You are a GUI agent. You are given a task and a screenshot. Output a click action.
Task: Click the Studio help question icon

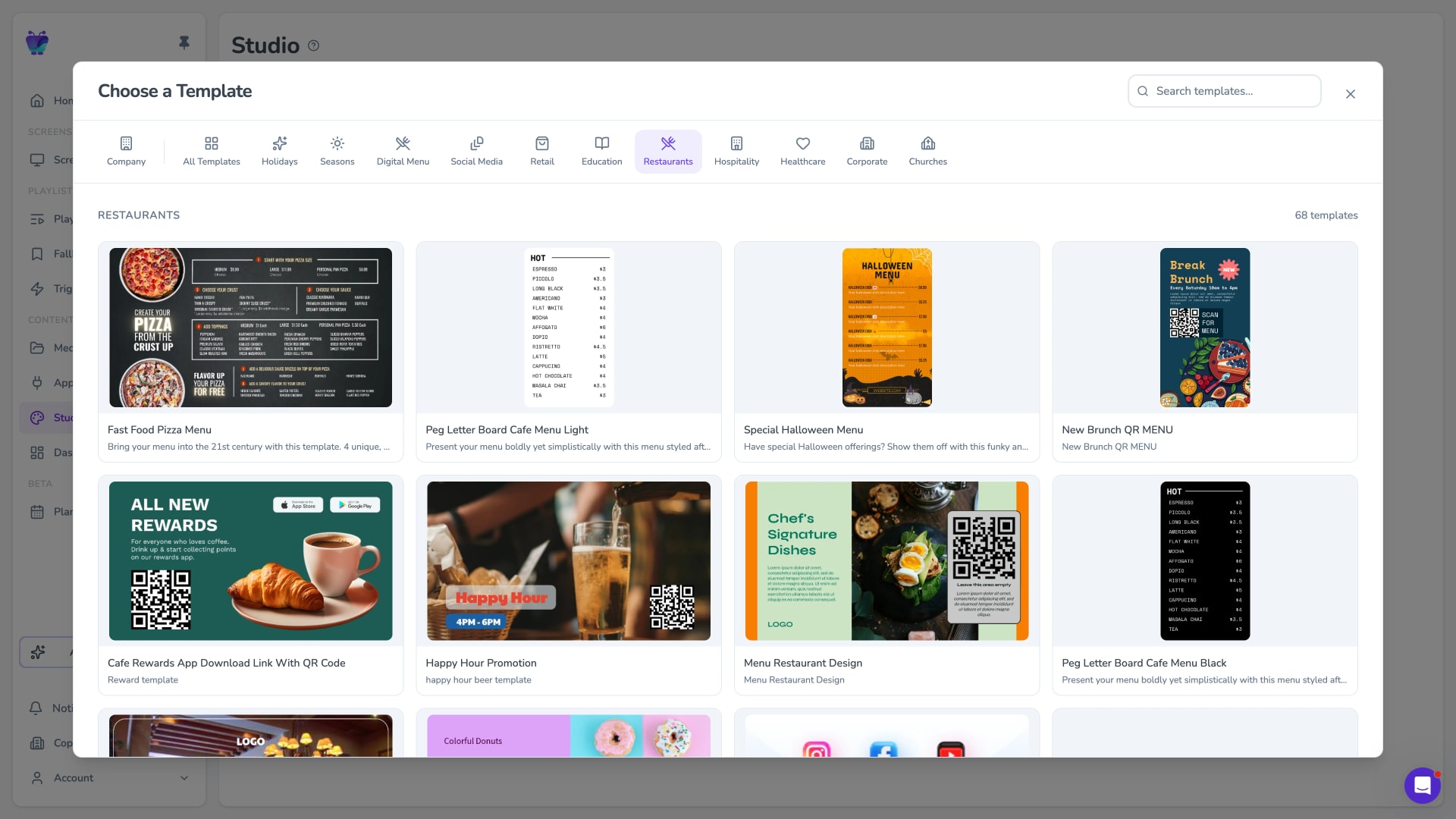314,45
